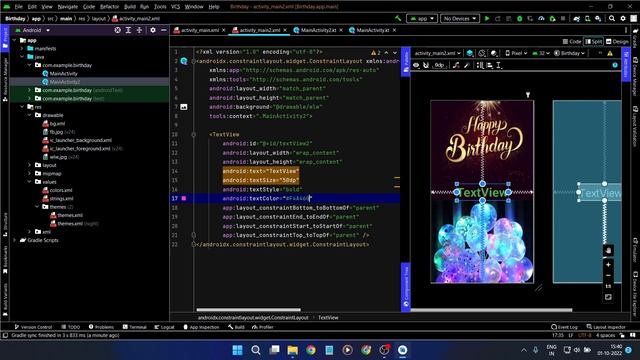Open Layout Inspector in bottom bar
Viewport: 640px width, 360px height.
click(606, 327)
